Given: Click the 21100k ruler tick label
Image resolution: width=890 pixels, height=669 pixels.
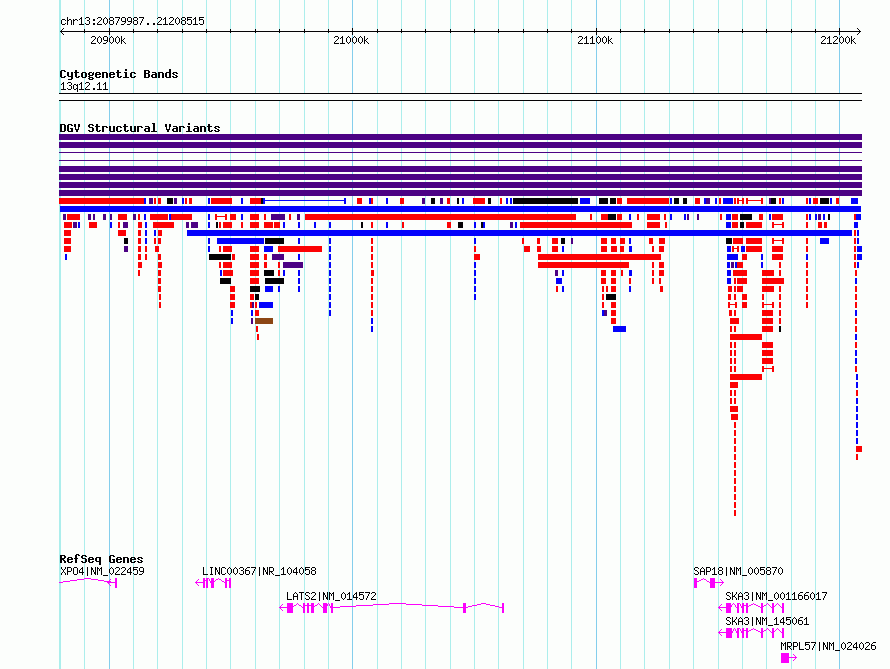Looking at the screenshot, I should point(595,40).
